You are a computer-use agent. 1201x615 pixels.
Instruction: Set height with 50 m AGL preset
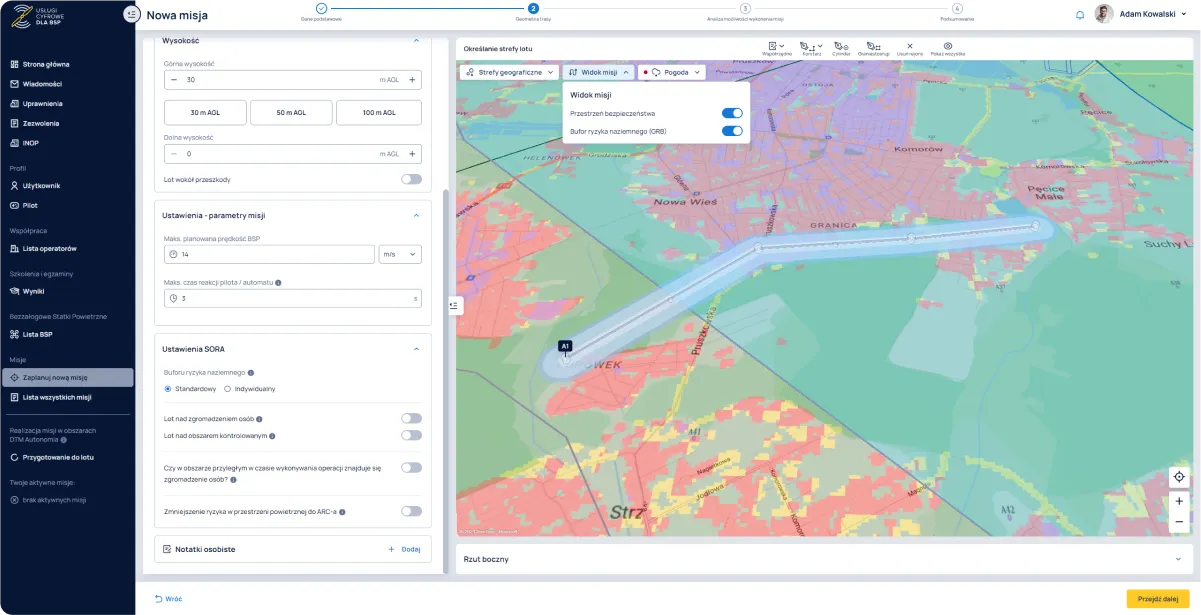click(x=290, y=113)
